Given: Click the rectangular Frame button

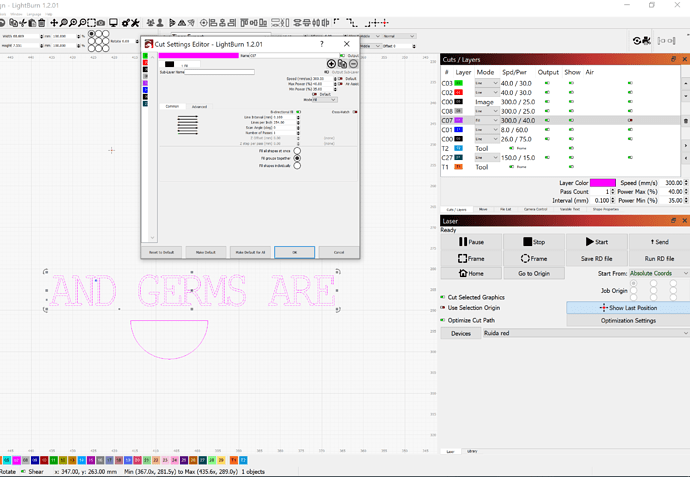Looking at the screenshot, I should (471, 259).
